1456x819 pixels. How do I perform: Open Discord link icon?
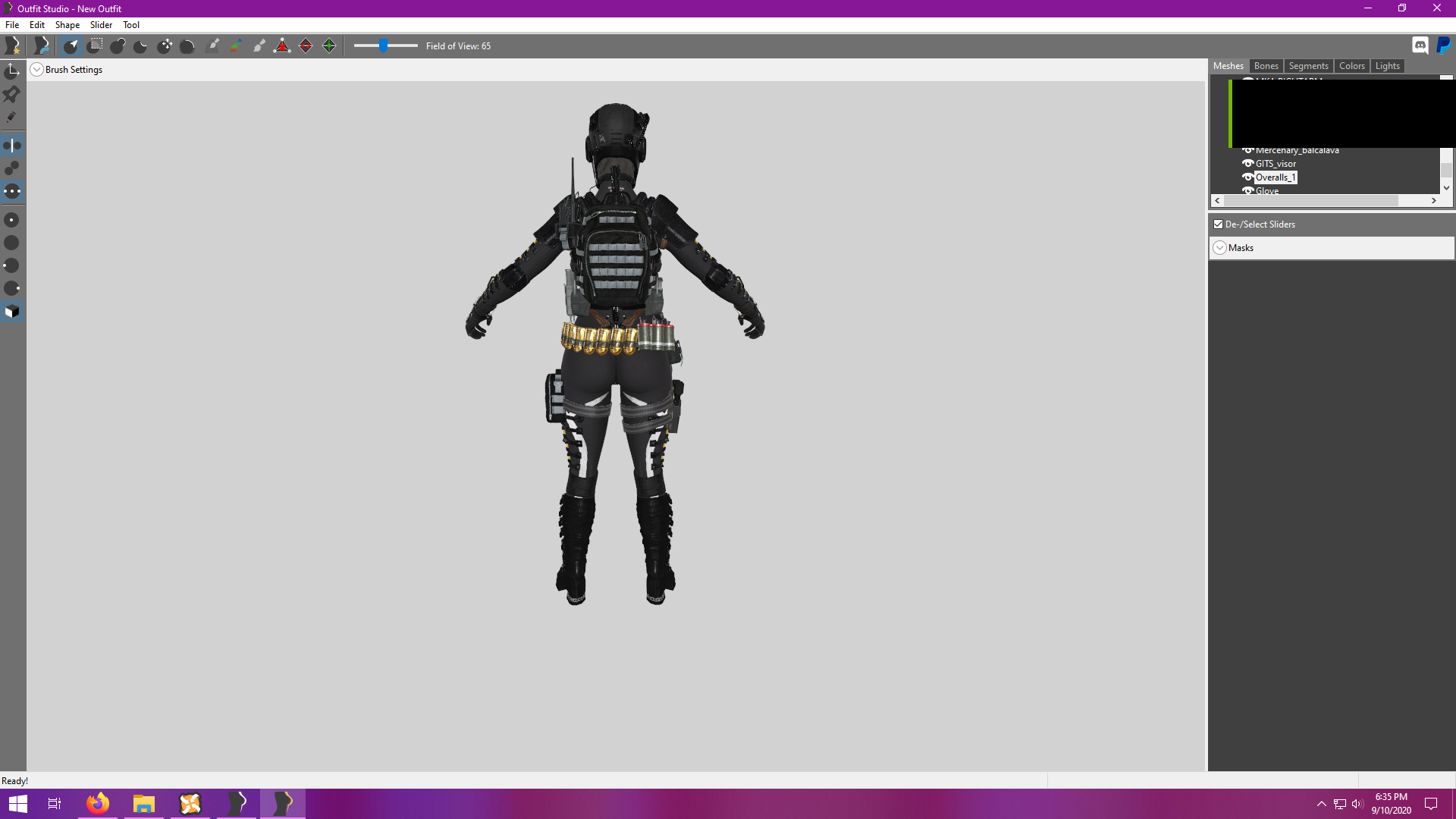1420,45
